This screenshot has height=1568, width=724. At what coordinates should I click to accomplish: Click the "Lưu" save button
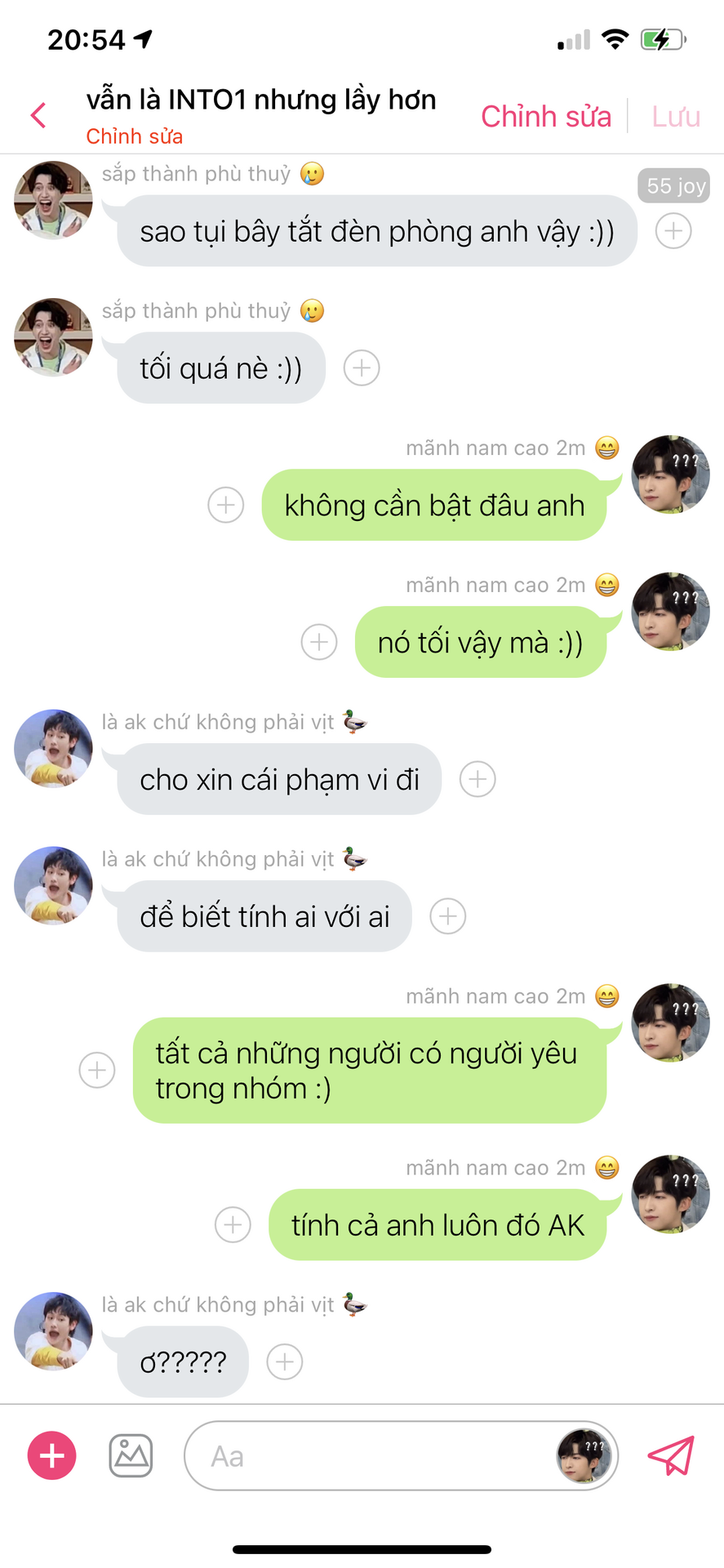[x=676, y=117]
